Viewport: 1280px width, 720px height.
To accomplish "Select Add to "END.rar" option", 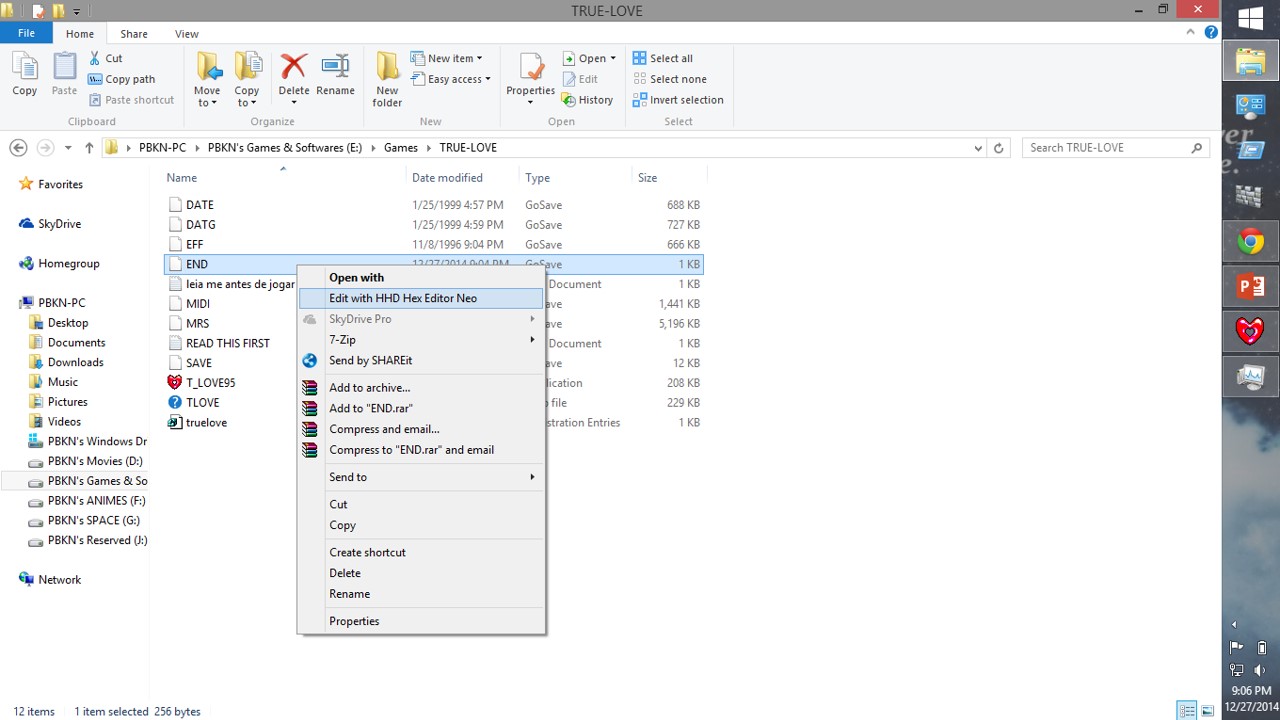I will pos(370,408).
